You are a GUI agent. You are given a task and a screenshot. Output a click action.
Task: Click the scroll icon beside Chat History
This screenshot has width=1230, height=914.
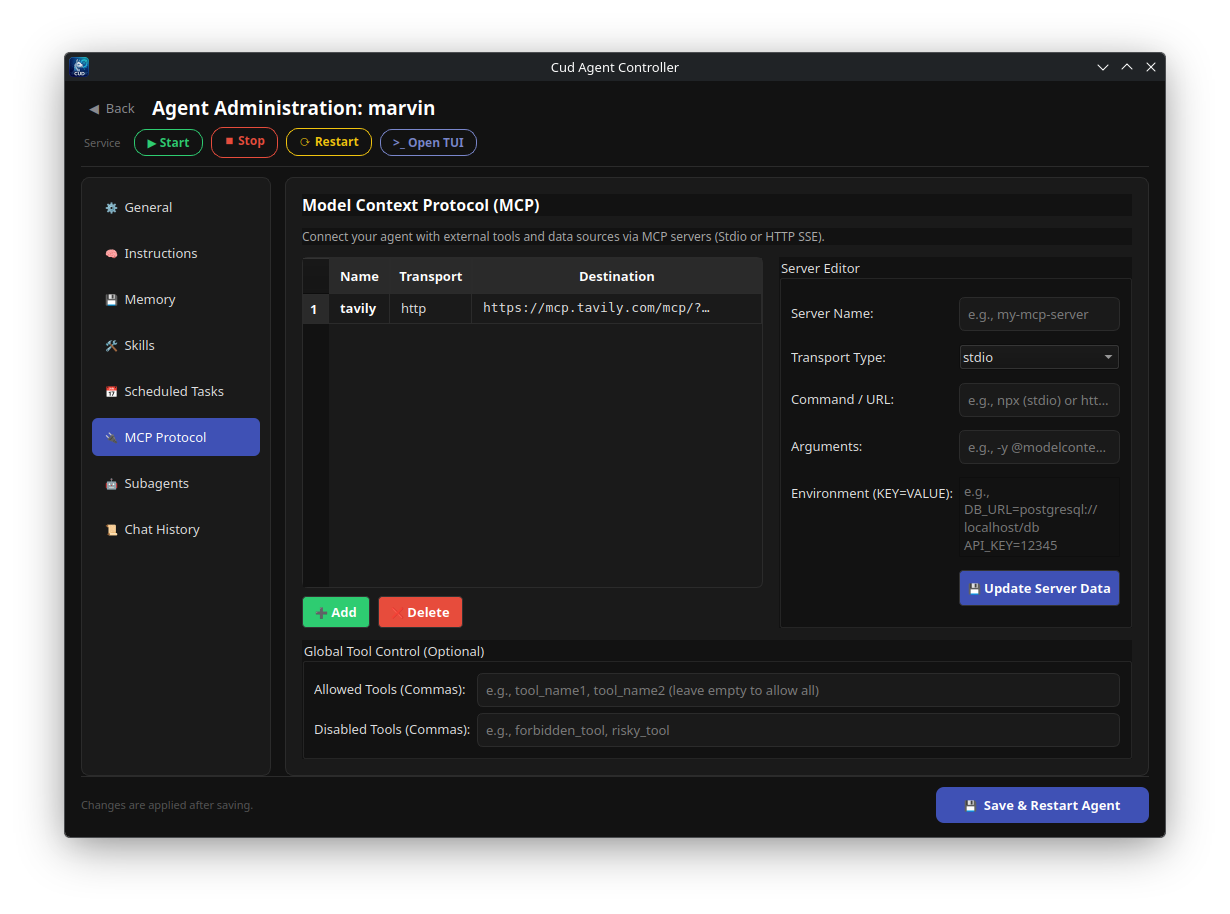(111, 530)
